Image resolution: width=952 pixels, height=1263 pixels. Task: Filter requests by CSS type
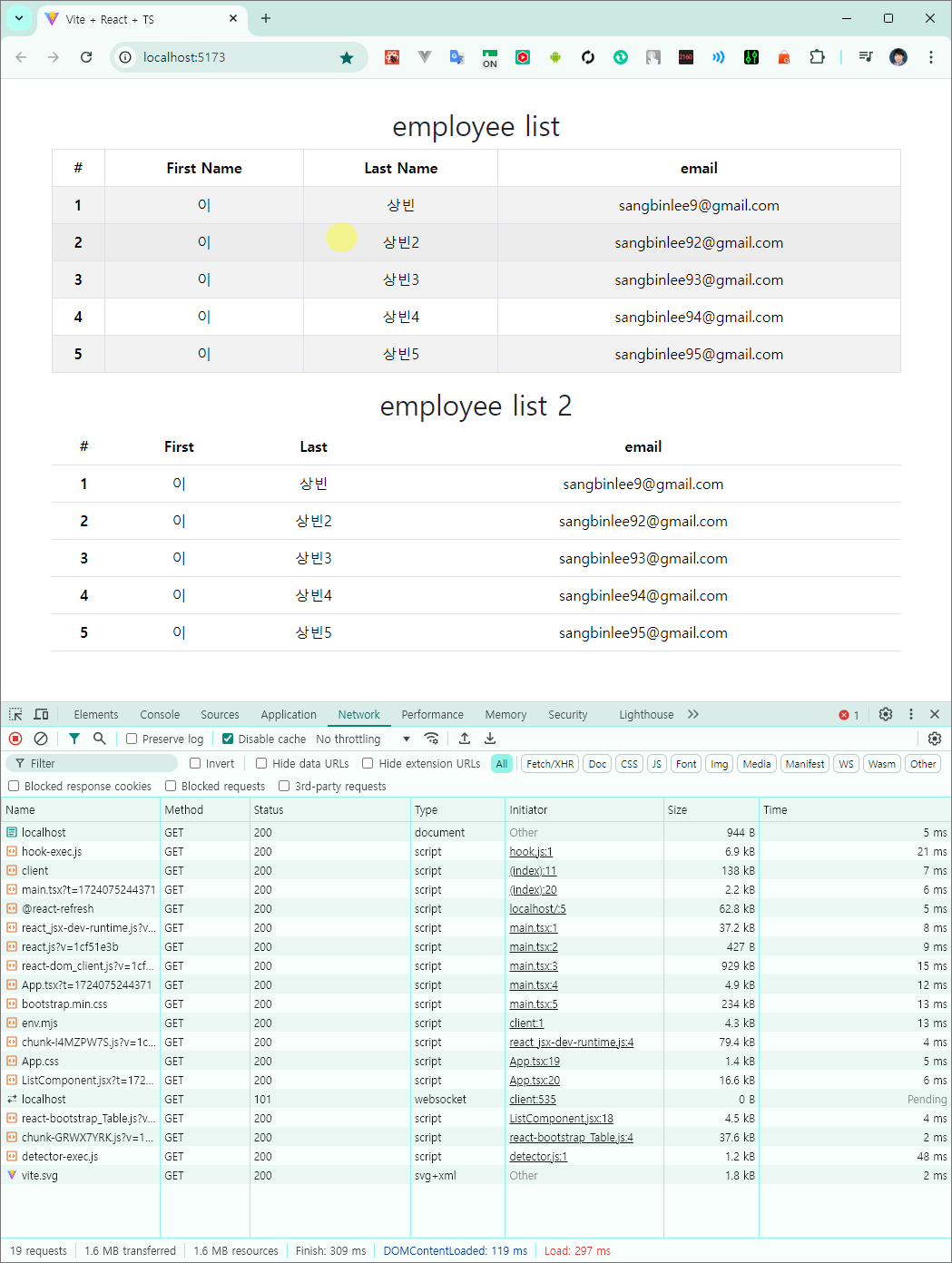tap(629, 764)
